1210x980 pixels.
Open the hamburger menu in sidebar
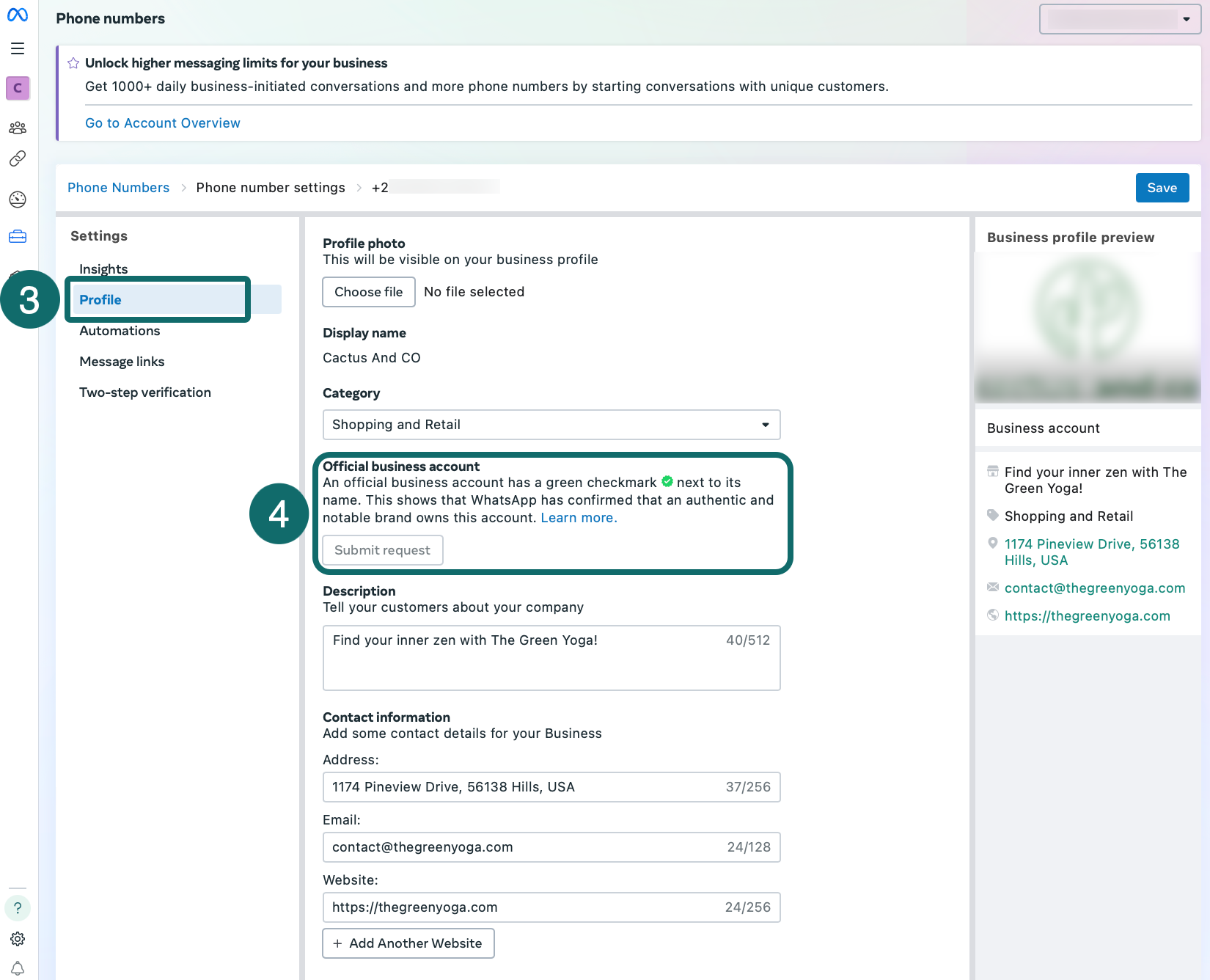[x=18, y=48]
